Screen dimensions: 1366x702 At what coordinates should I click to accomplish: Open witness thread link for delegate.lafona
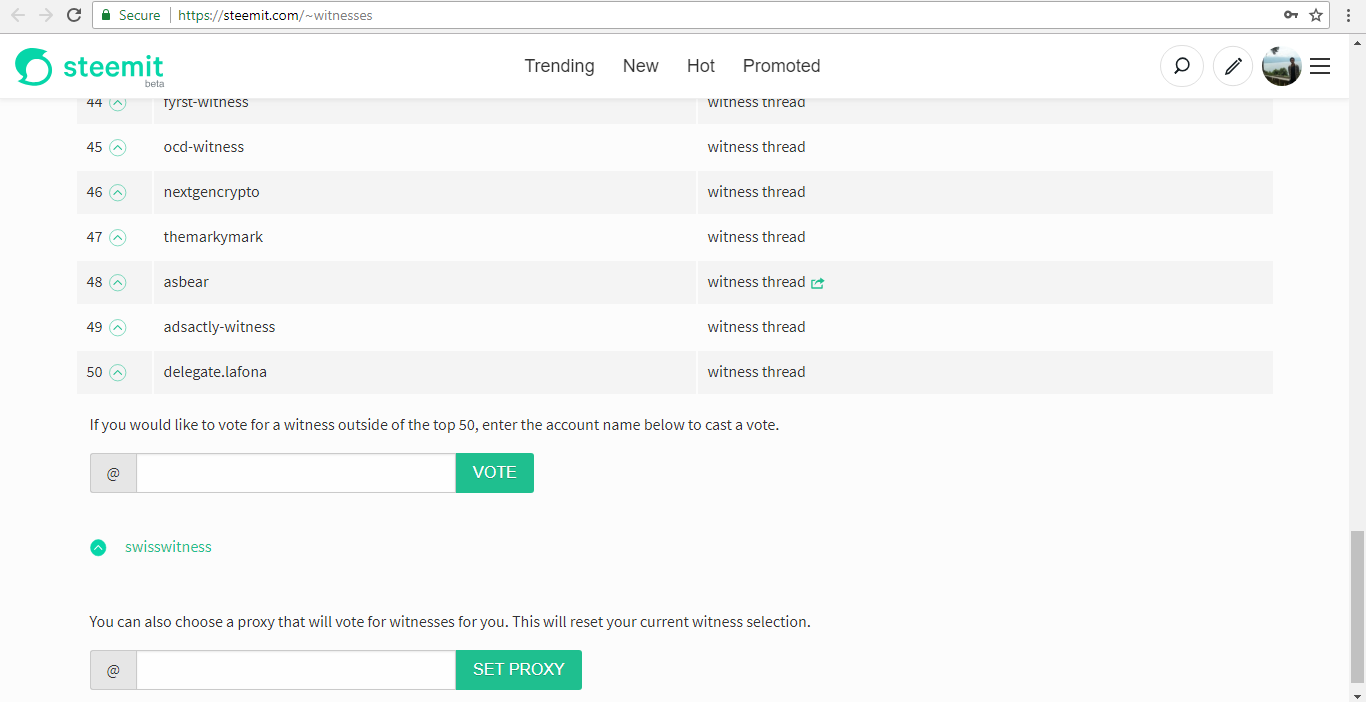click(x=756, y=372)
